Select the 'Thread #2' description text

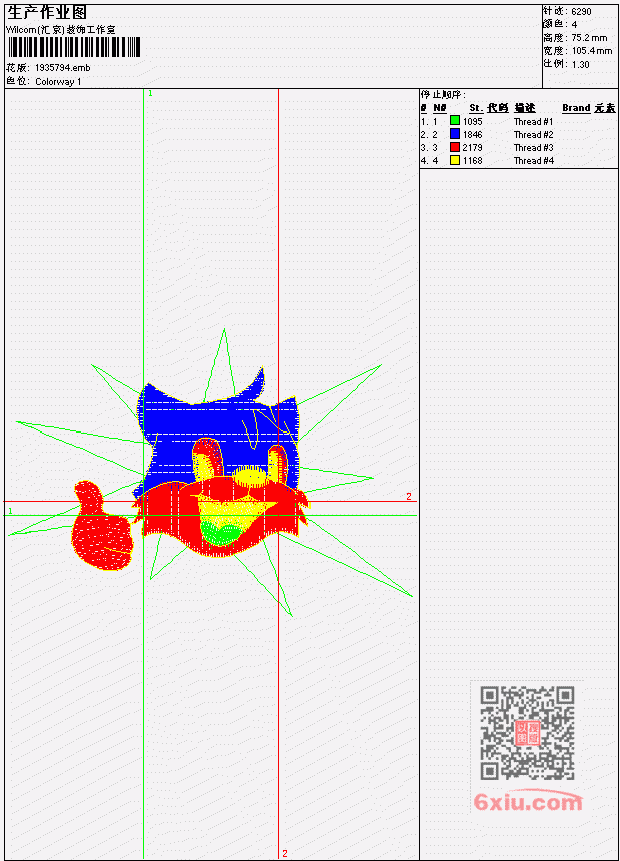tap(533, 135)
